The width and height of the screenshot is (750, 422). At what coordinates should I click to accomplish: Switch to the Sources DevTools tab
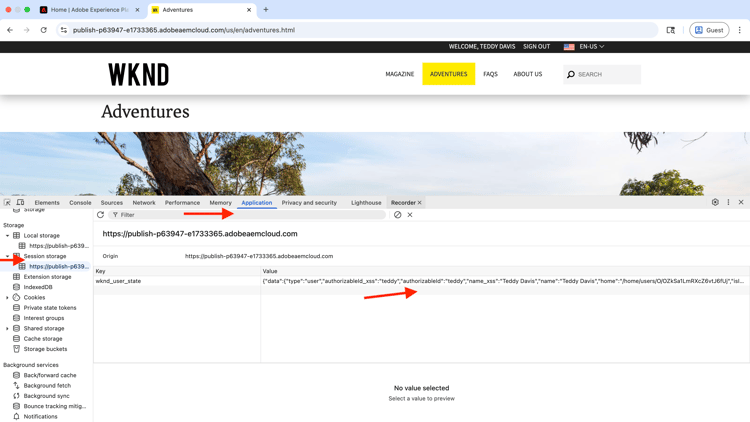click(111, 203)
